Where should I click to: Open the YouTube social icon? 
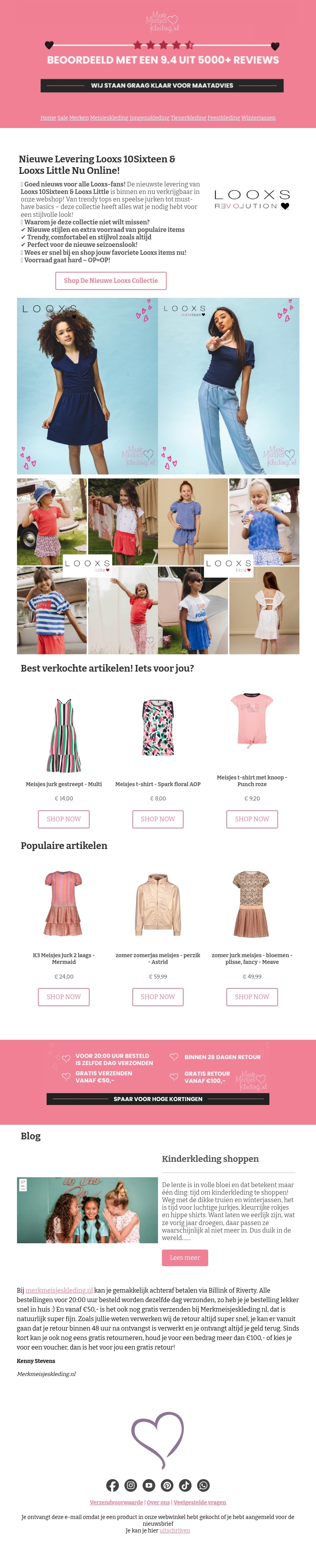pyautogui.click(x=149, y=1485)
